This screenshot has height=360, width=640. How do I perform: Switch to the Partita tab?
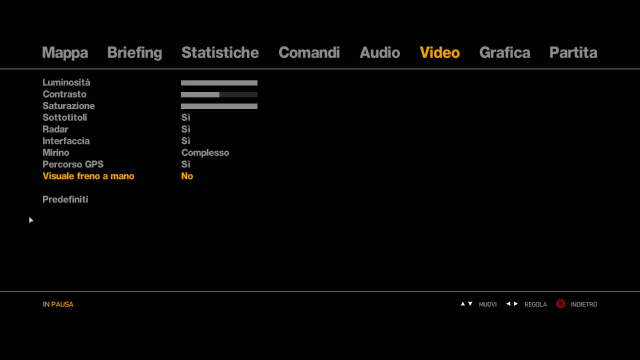573,53
